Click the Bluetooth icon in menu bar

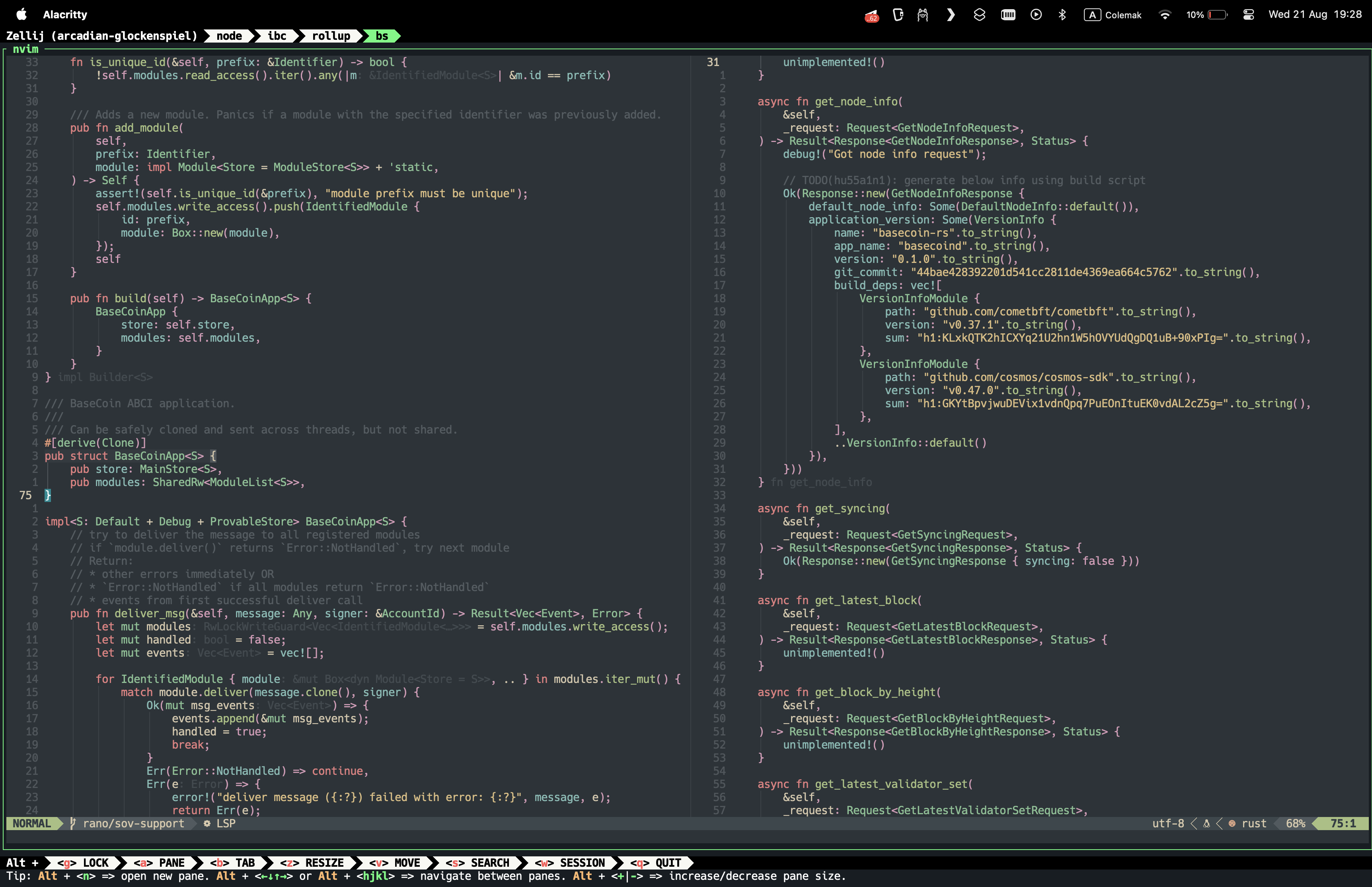pyautogui.click(x=1062, y=15)
